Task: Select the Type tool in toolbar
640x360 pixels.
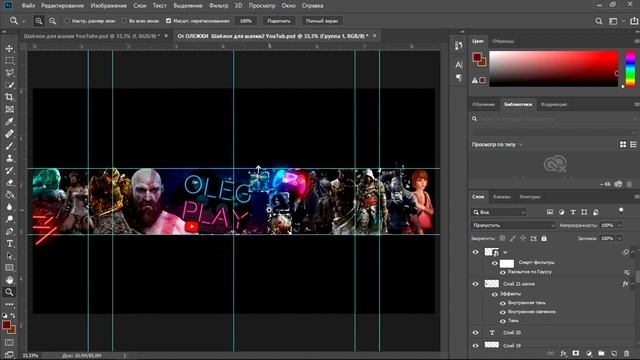Action: pos(9,244)
